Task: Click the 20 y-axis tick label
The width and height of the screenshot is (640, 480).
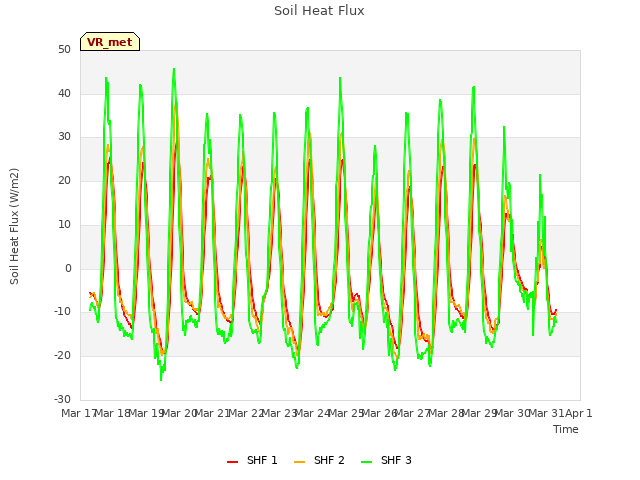Action: click(64, 180)
